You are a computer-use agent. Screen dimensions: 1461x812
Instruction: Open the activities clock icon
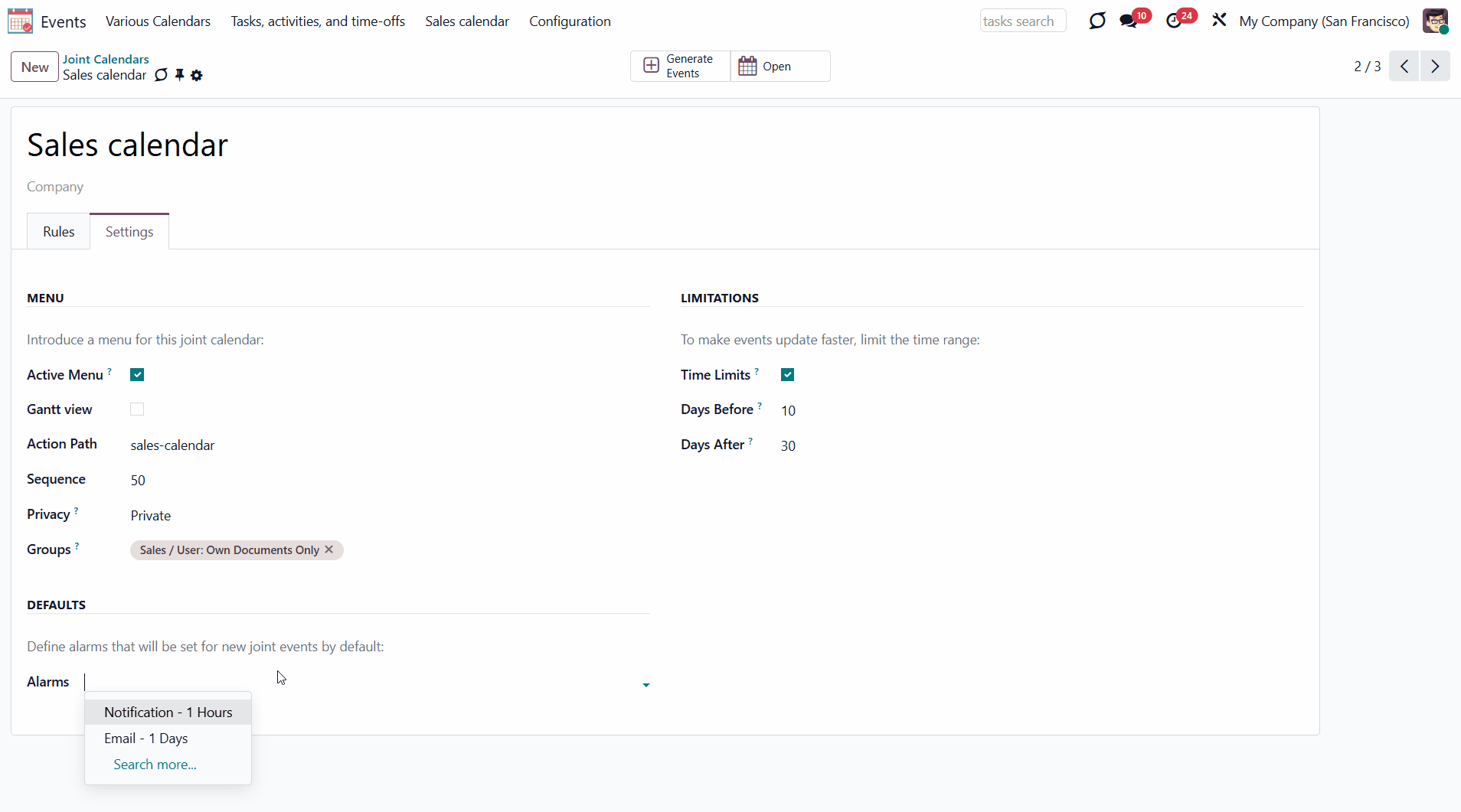pos(1174,21)
